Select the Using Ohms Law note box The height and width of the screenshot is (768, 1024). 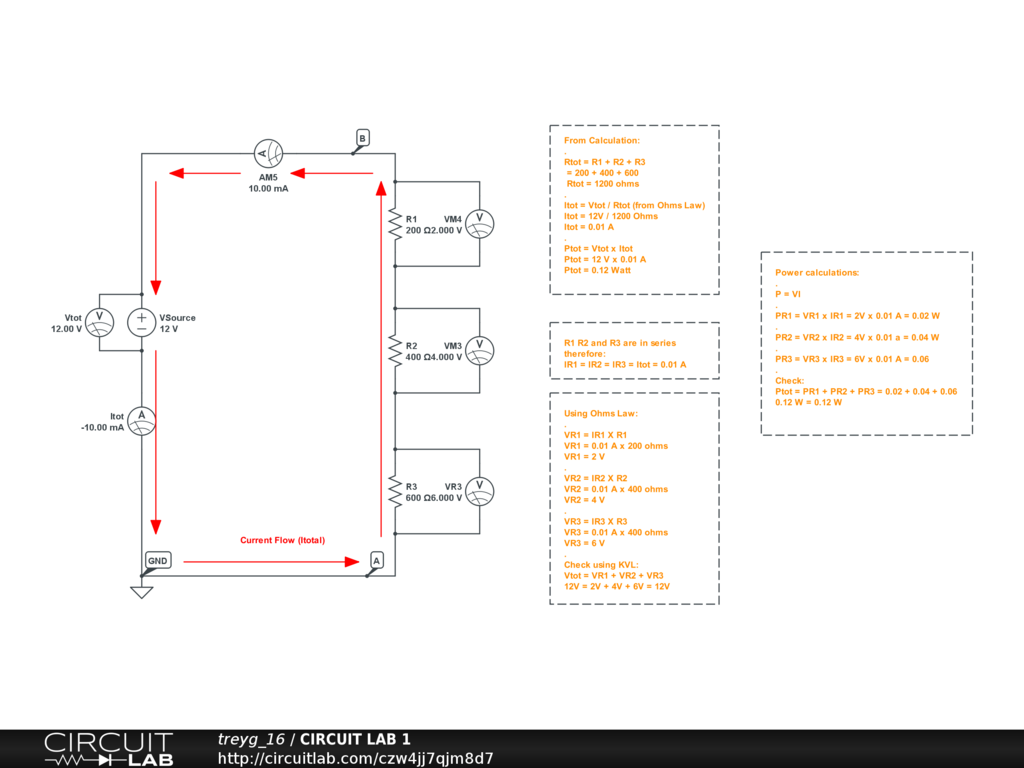coord(634,498)
